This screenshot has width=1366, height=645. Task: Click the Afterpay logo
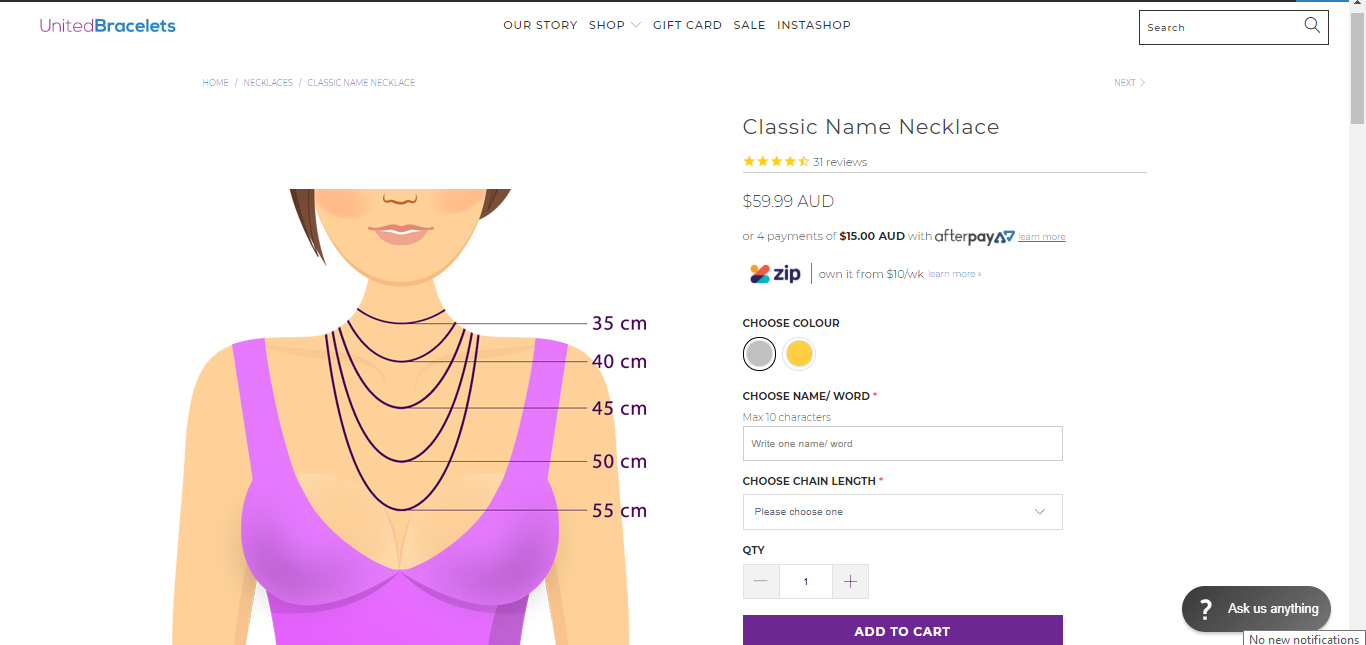click(974, 237)
